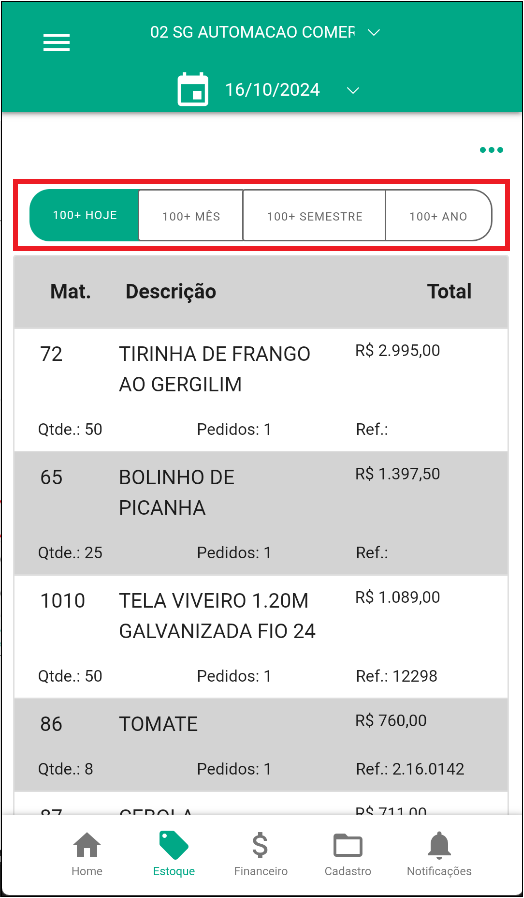Go to Home in bottom navigation
Screen dimensions: 524x898
(x=87, y=854)
